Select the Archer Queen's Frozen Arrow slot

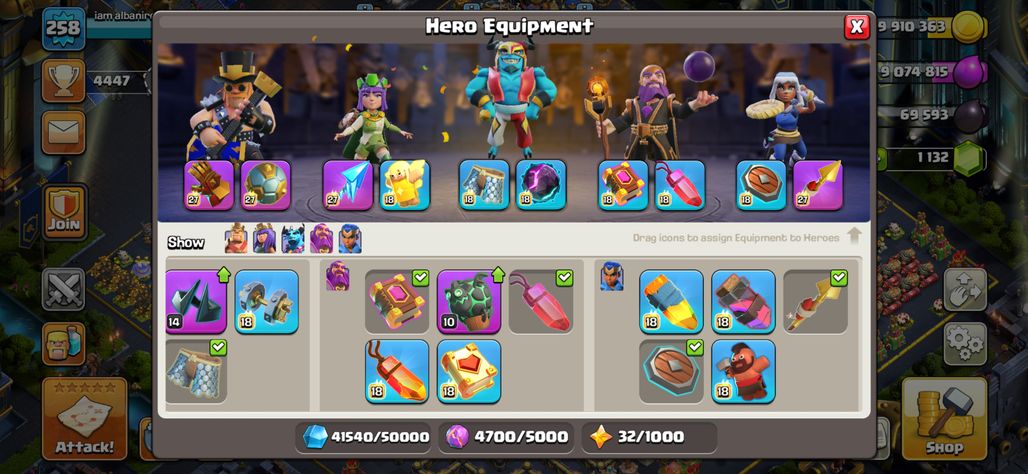pyautogui.click(x=347, y=185)
